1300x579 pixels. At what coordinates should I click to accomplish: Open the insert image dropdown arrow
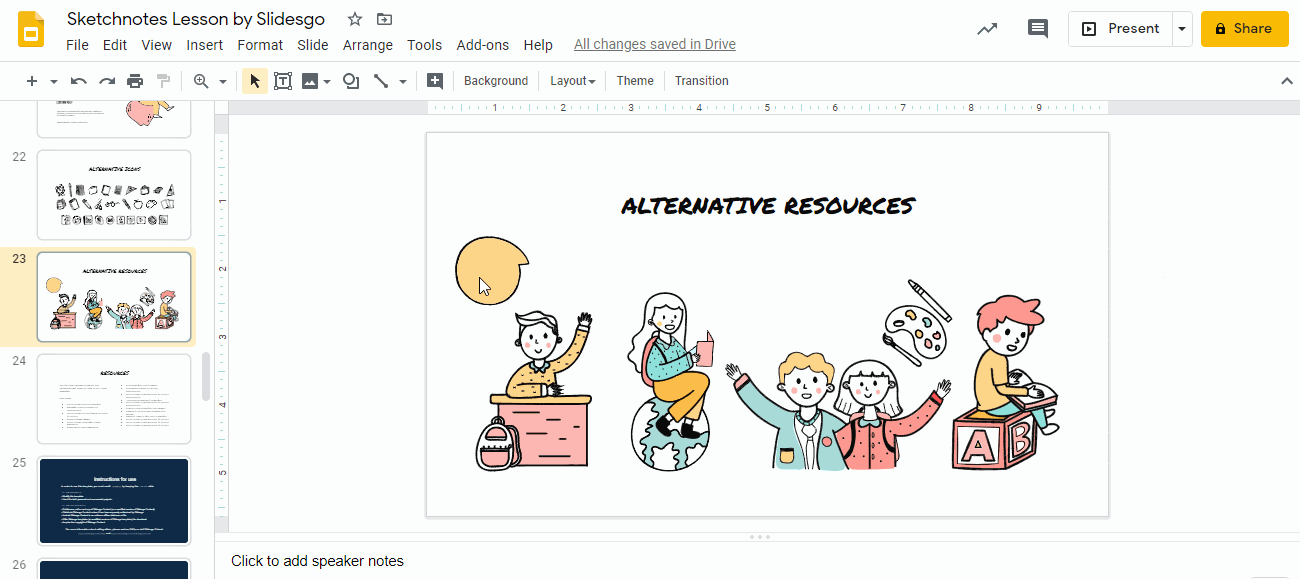[x=327, y=81]
